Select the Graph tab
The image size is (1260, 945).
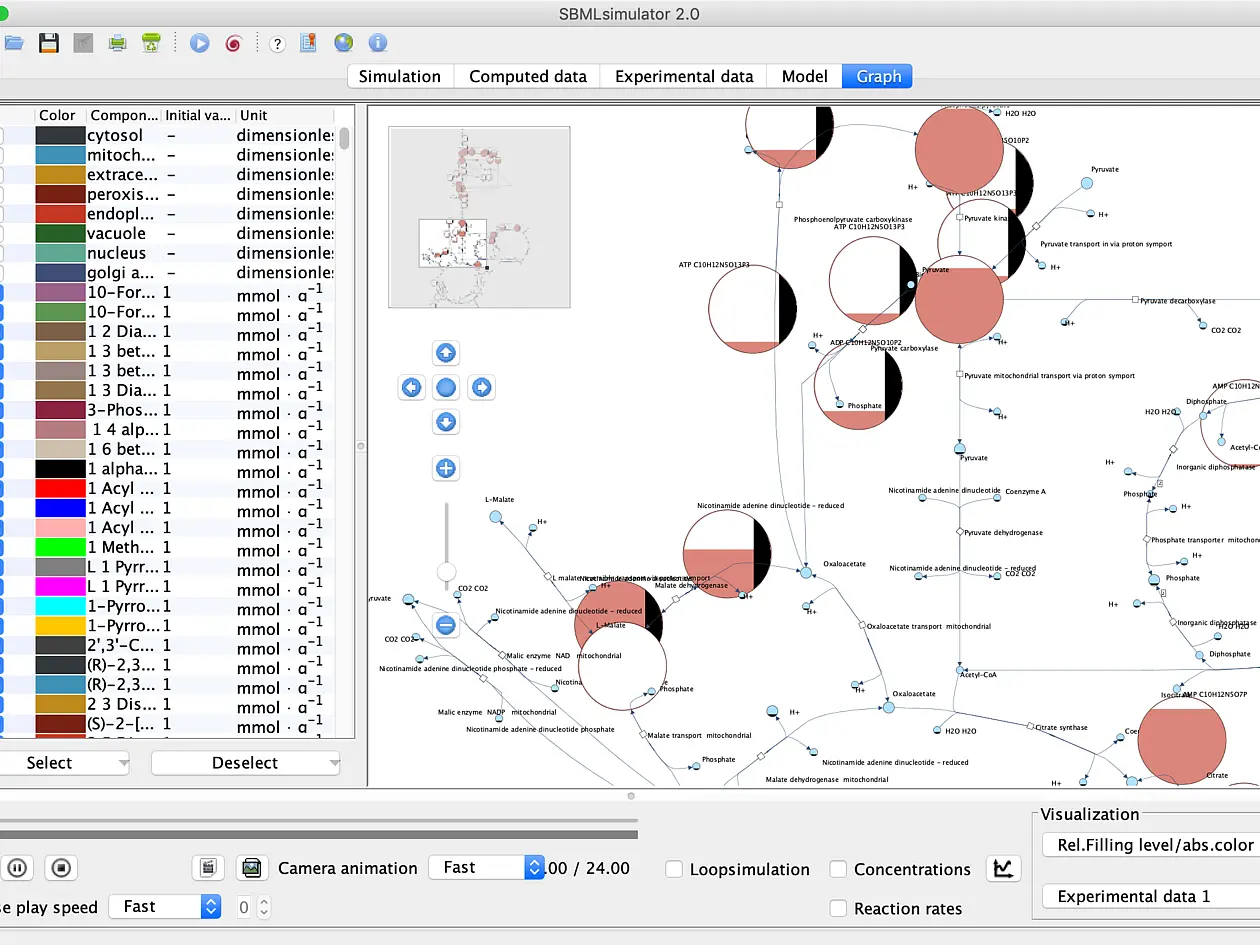pyautogui.click(x=878, y=76)
